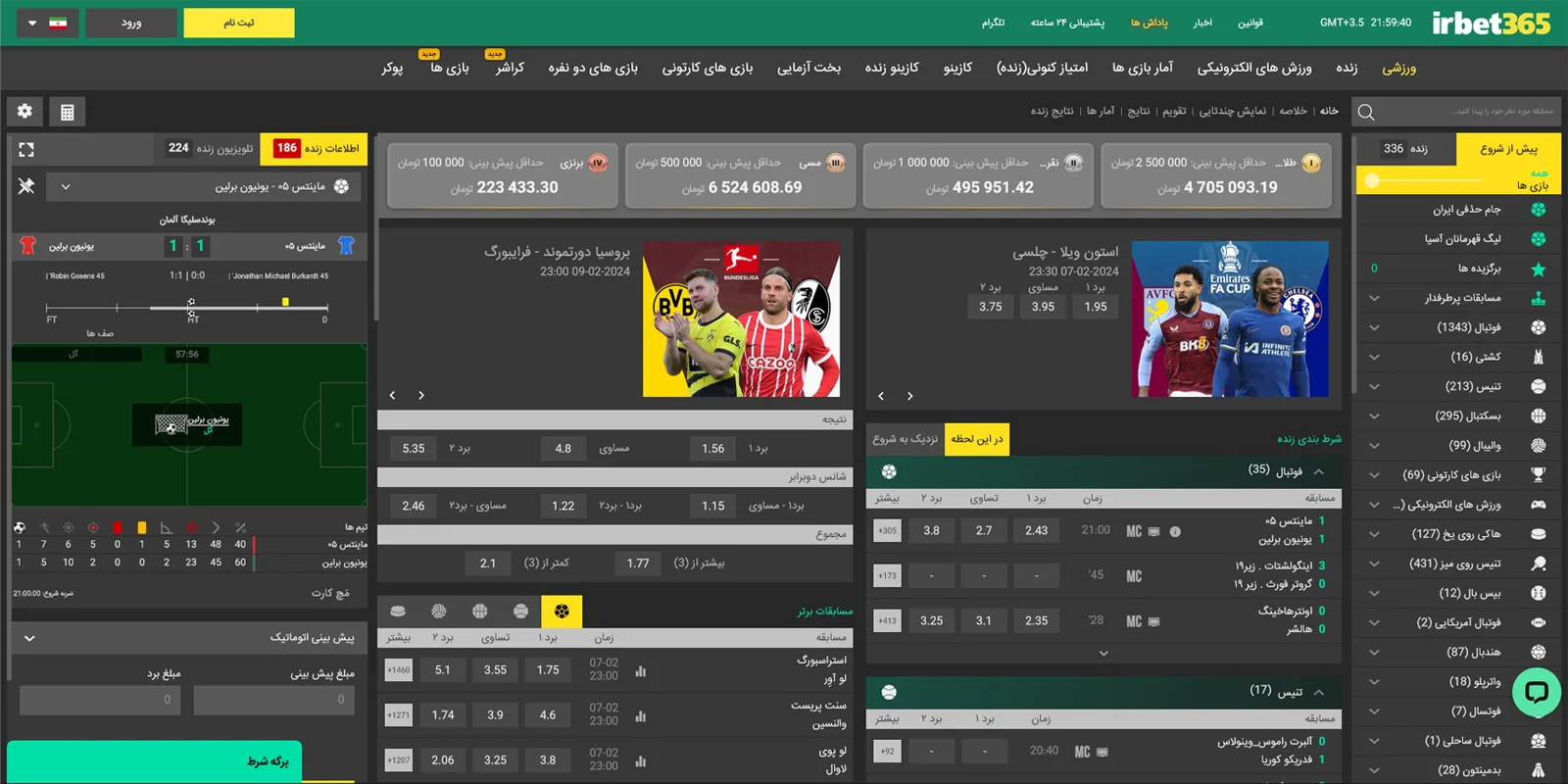The width and height of the screenshot is (1568, 784).
Task: Click TV stream icon on ماینتس ۰۵ live row
Action: pyautogui.click(x=1154, y=532)
